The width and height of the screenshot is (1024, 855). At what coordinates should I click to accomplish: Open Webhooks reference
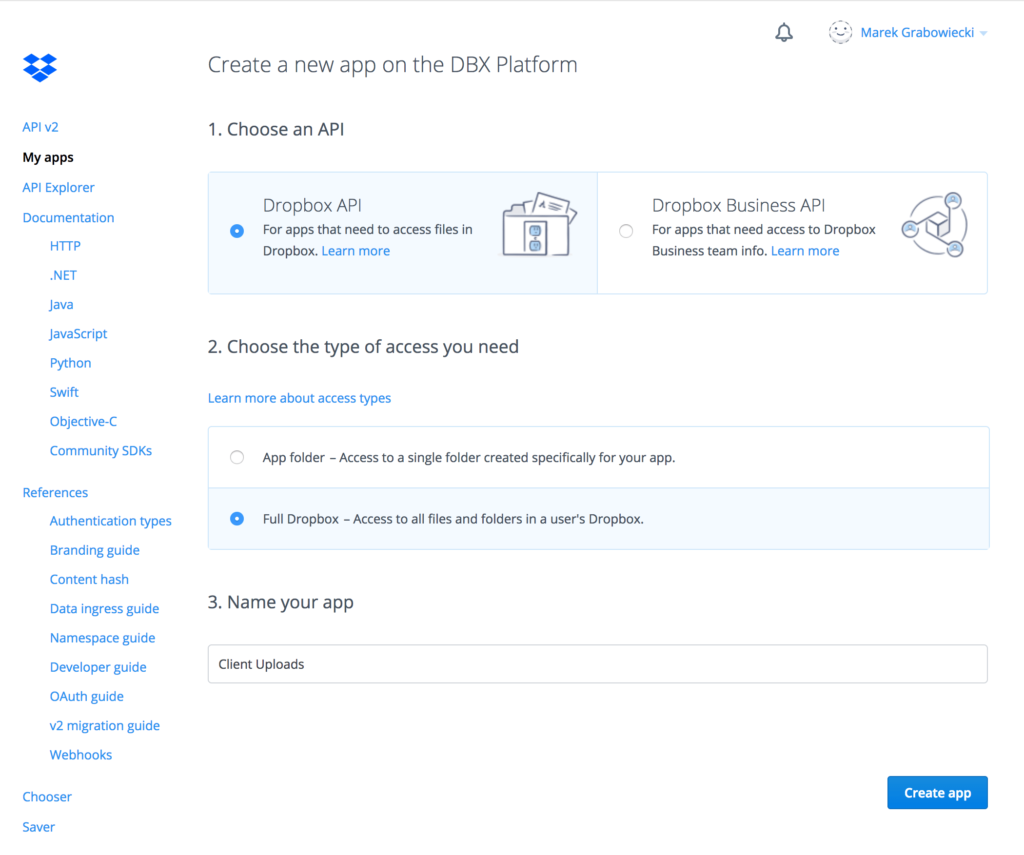click(81, 755)
